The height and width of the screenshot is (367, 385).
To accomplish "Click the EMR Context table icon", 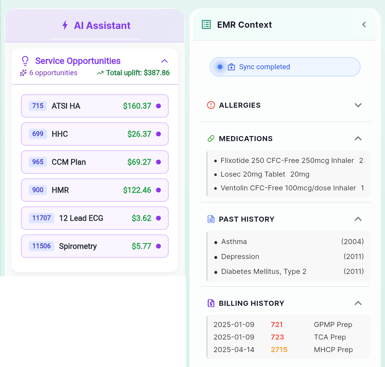I will [206, 25].
